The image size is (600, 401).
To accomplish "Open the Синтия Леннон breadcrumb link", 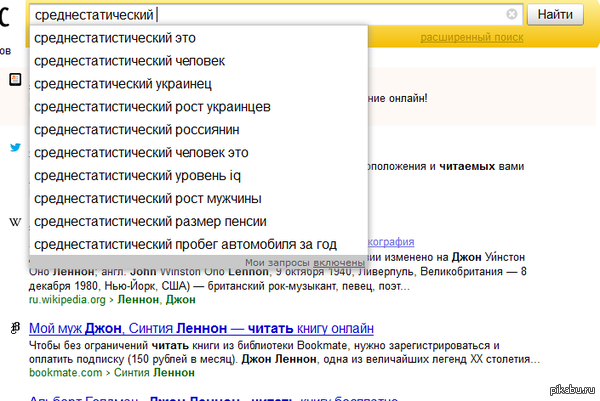I will click(154, 373).
